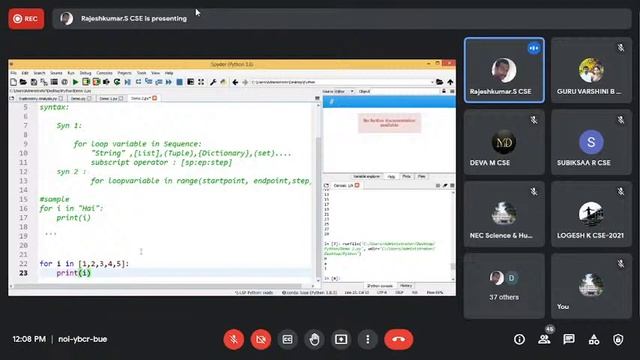
Task: Toggle the red muted microphone button
Action: pos(234,339)
